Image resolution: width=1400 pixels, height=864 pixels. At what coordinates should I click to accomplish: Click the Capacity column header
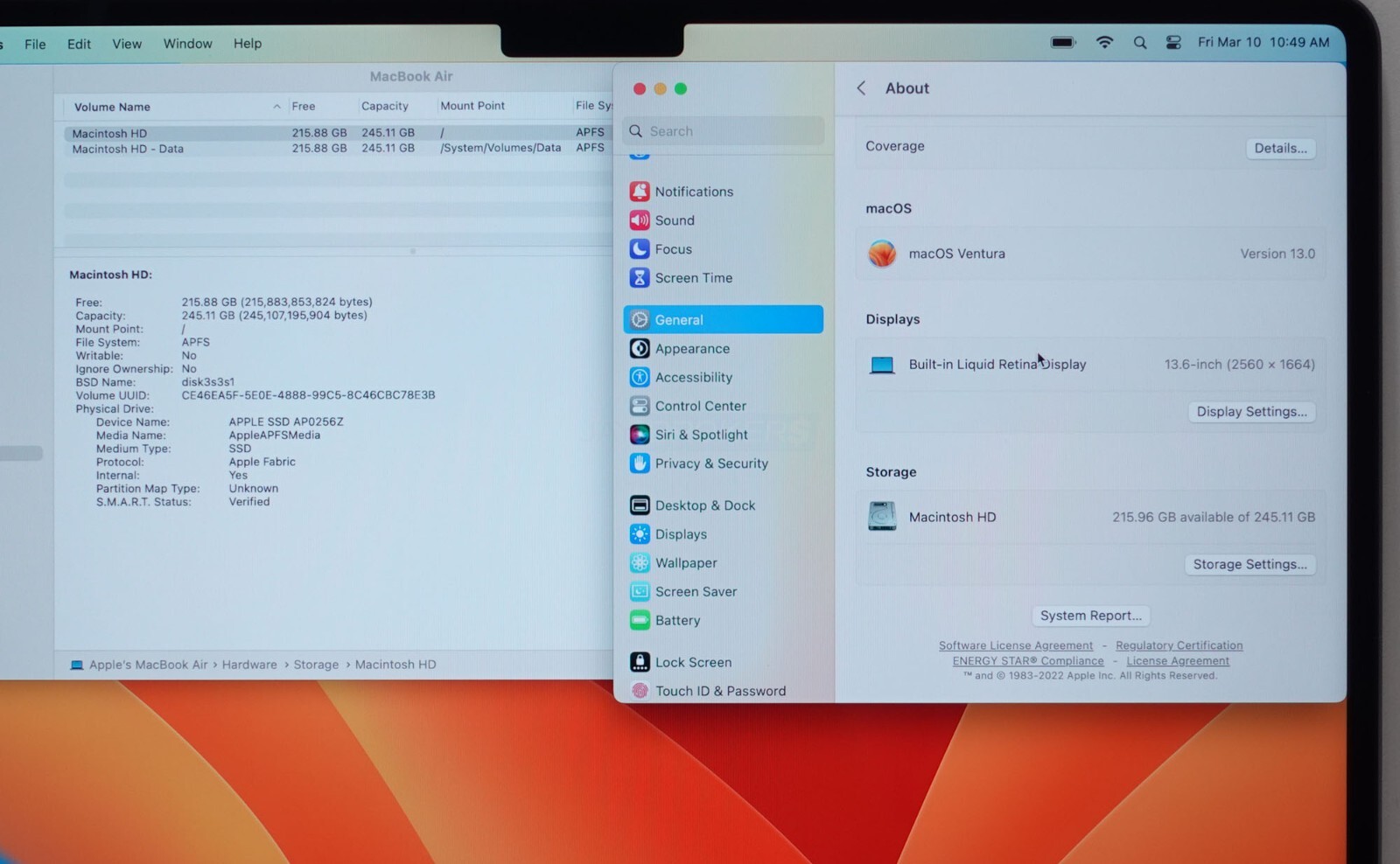[385, 107]
